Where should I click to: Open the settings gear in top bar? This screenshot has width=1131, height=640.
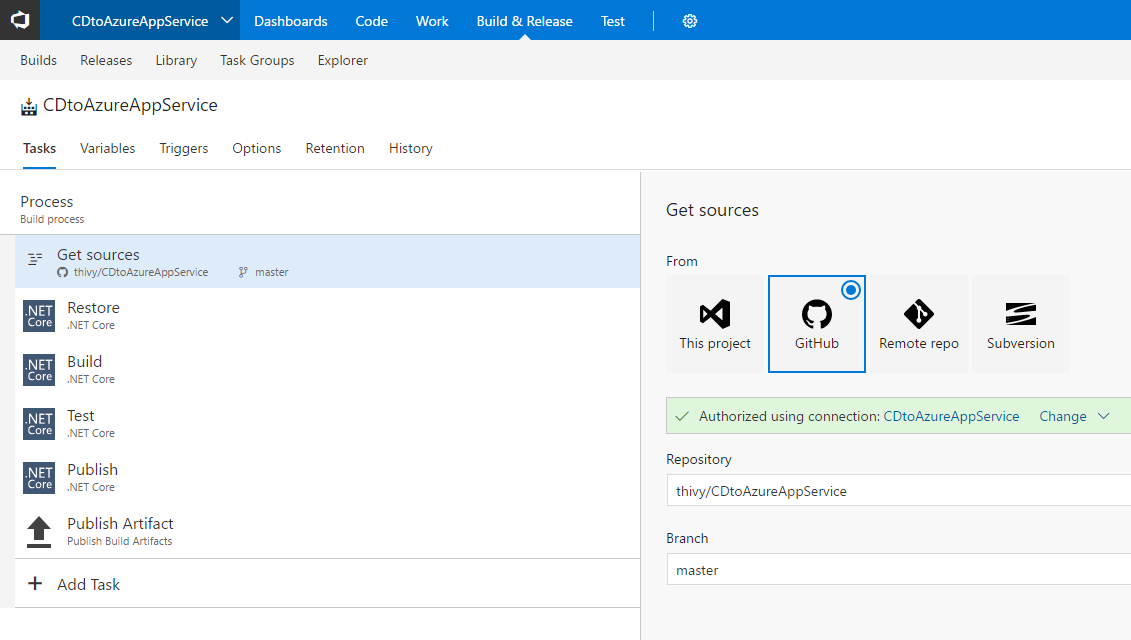pos(689,21)
